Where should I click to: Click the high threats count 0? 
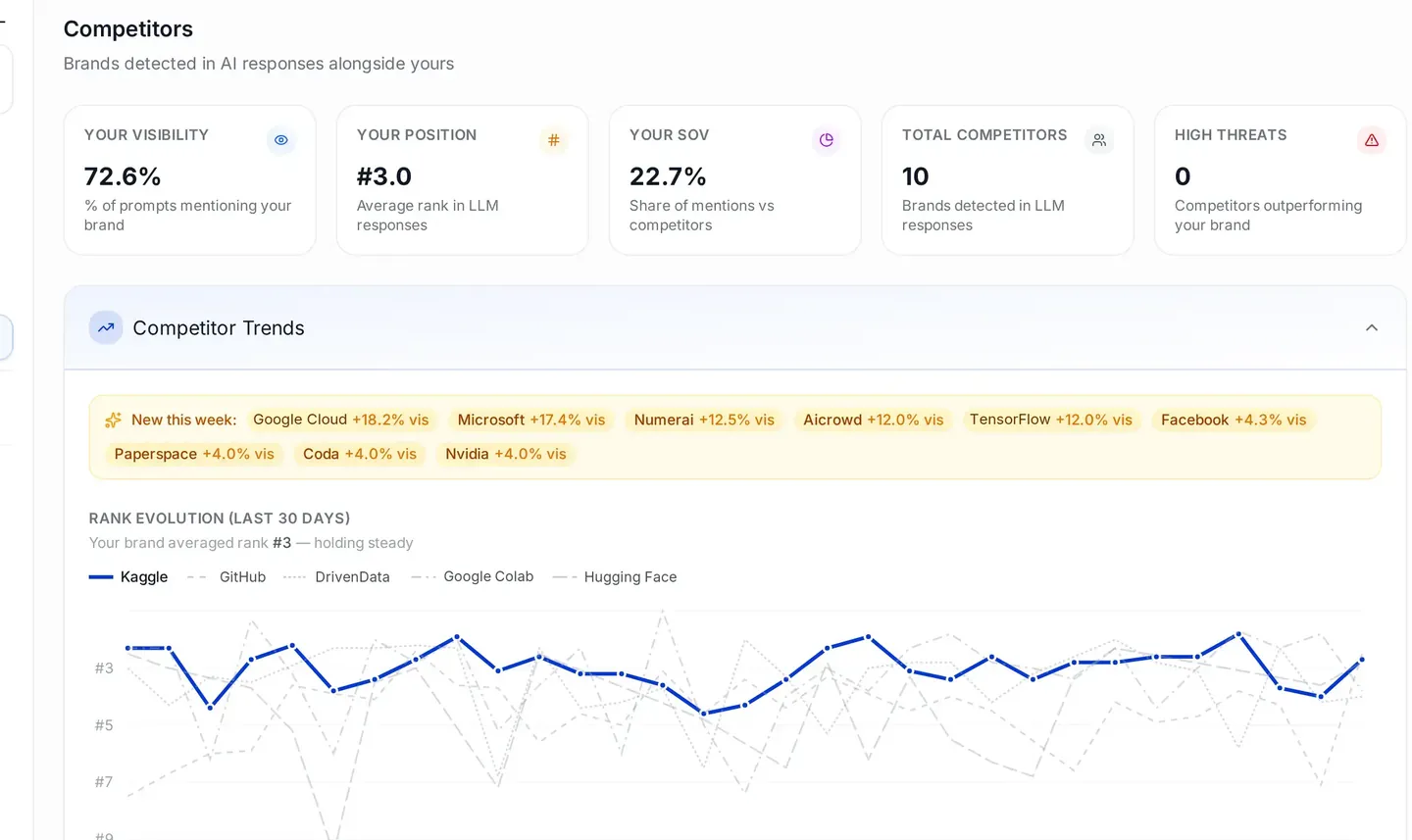click(1183, 176)
